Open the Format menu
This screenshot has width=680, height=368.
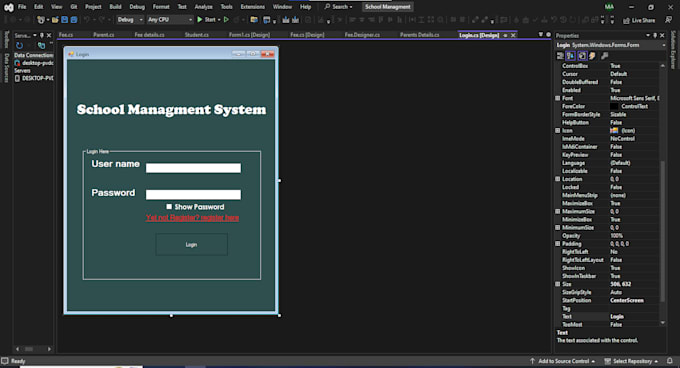point(161,7)
